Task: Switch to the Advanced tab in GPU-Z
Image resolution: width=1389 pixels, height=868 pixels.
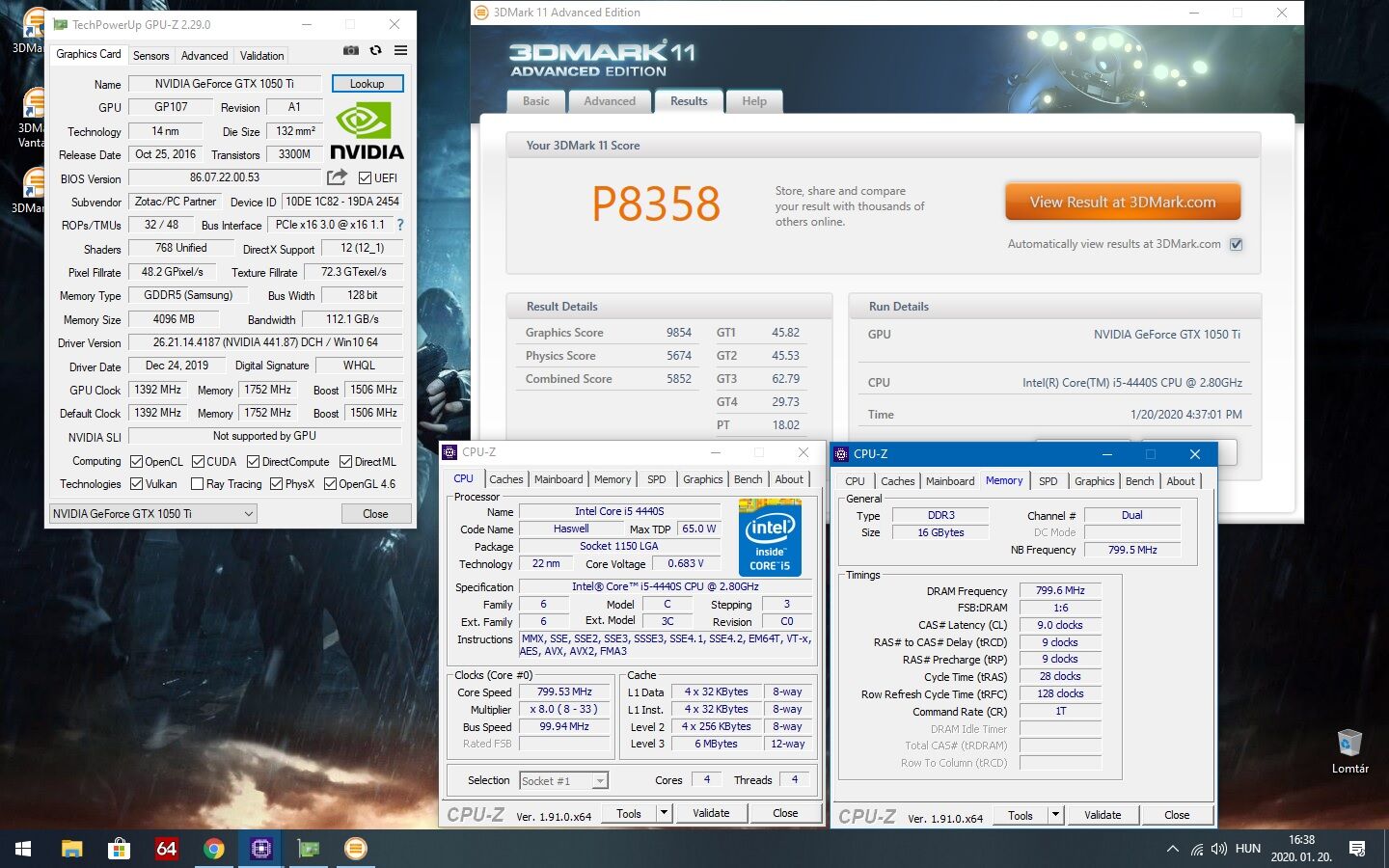Action: 204,56
